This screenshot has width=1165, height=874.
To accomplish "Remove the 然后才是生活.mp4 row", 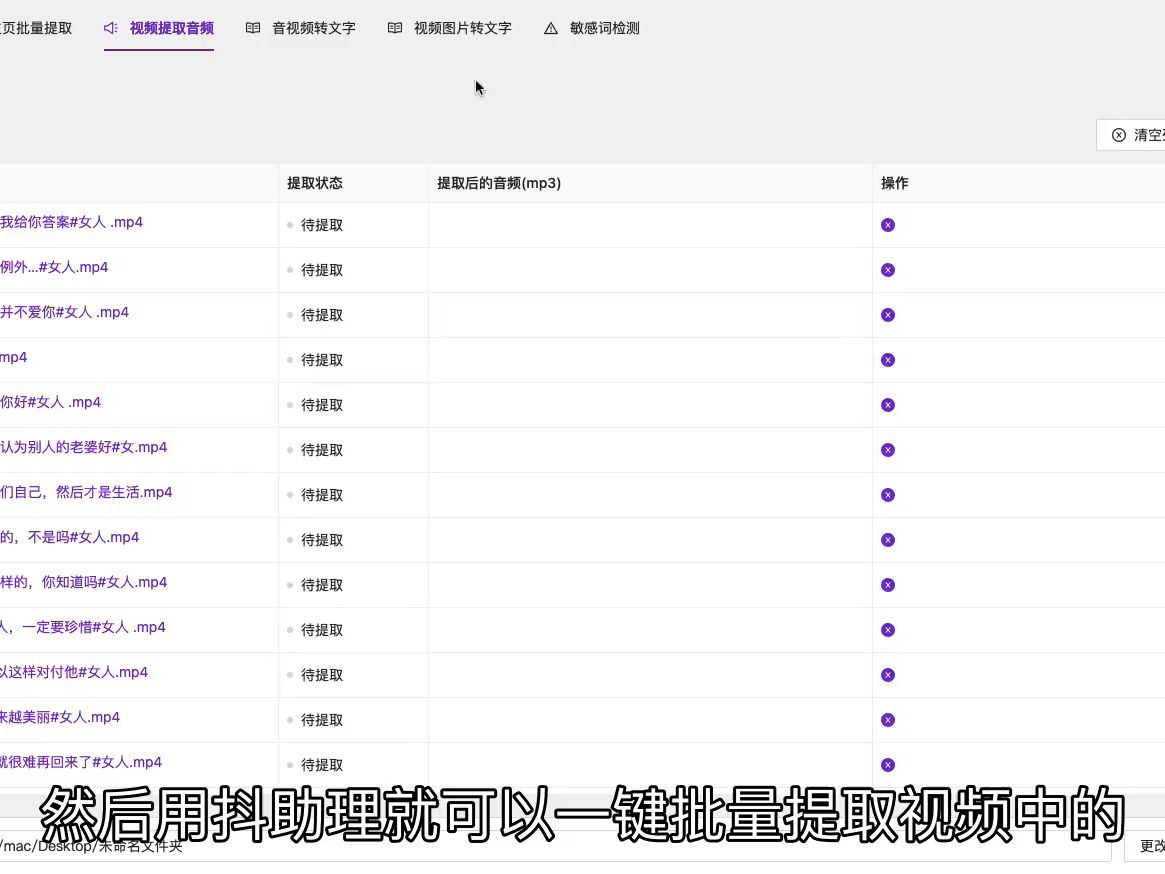I will (x=888, y=495).
